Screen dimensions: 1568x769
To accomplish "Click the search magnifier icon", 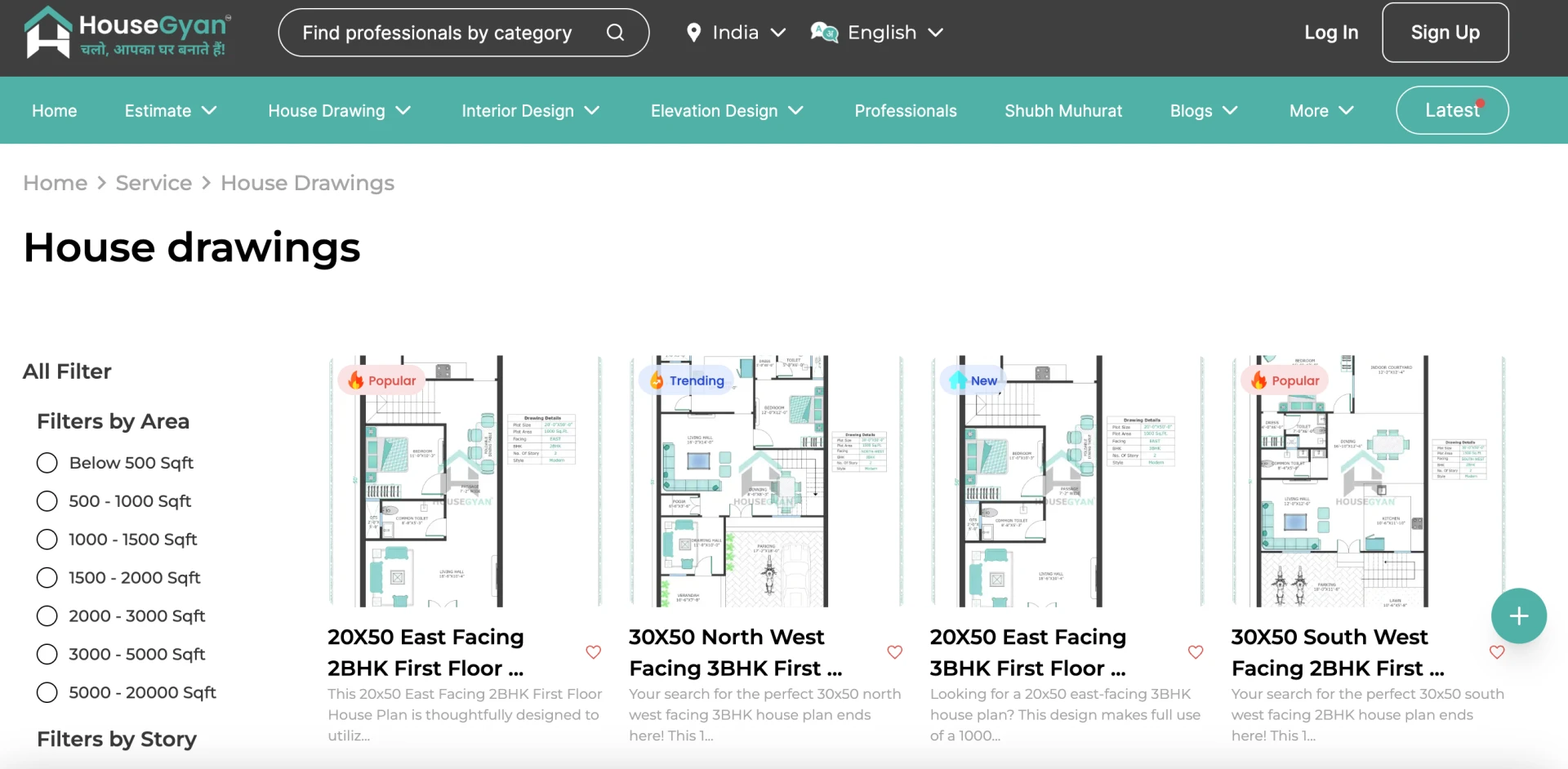I will pyautogui.click(x=615, y=33).
